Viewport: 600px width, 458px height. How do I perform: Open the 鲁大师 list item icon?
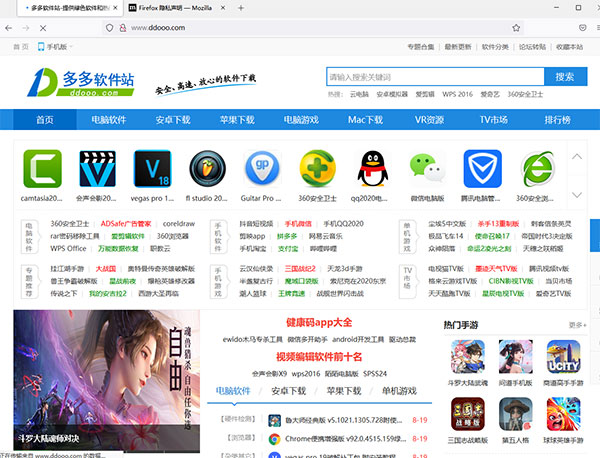click(274, 421)
